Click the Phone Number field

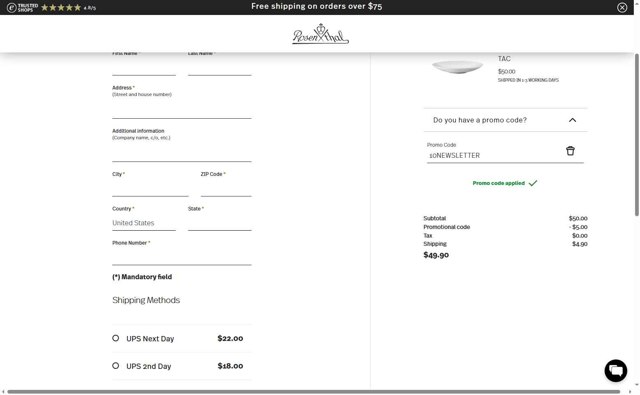click(182, 257)
